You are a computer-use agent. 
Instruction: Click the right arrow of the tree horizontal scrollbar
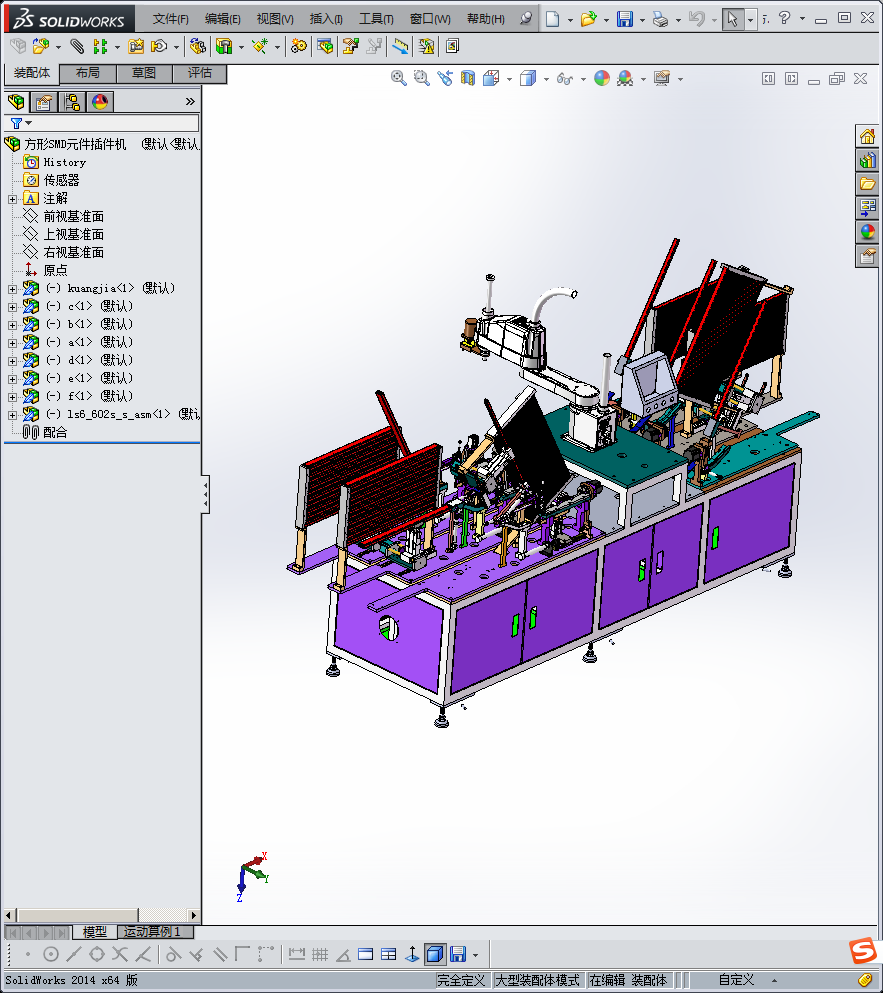point(194,915)
